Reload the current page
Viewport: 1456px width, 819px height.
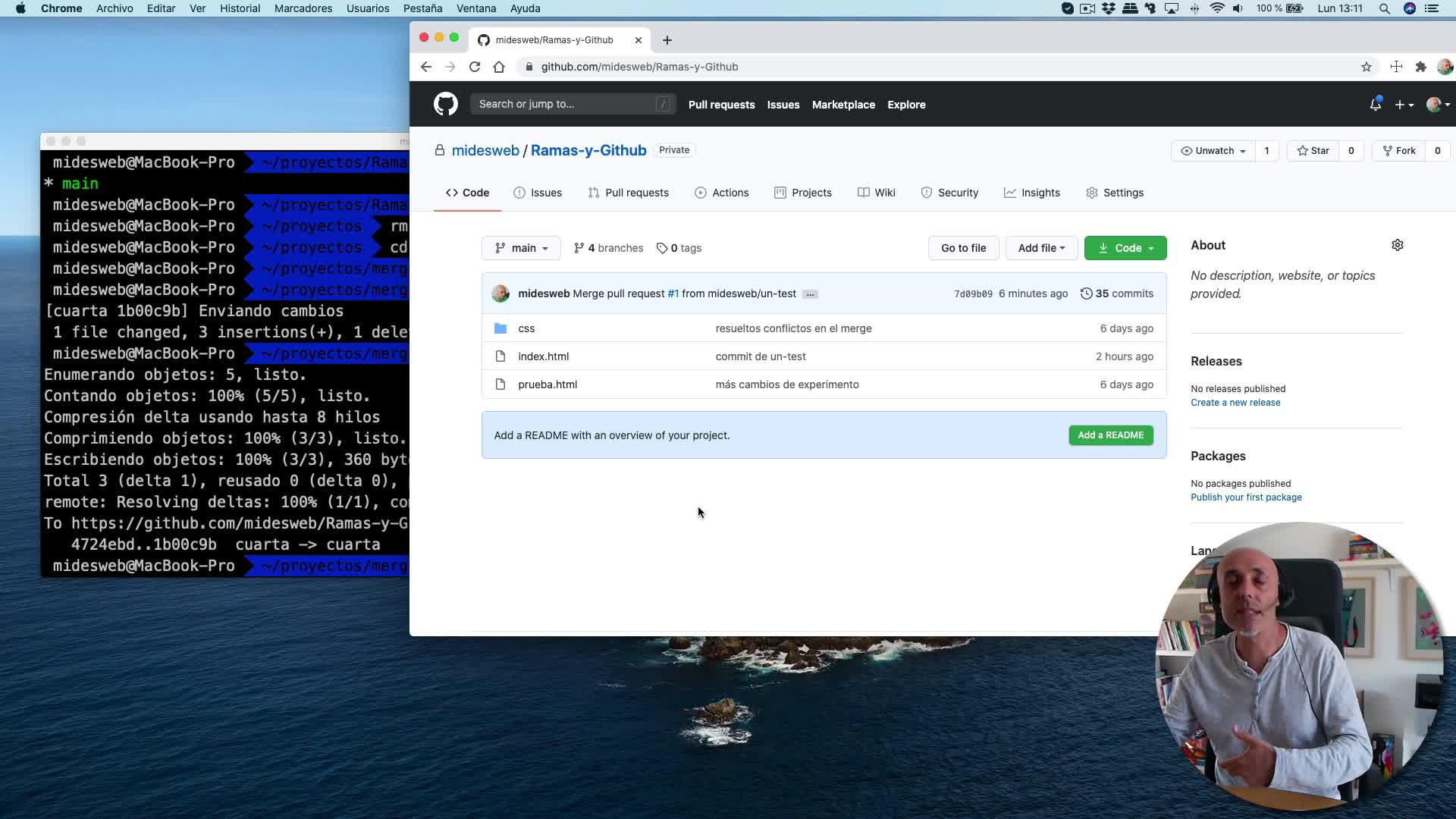coord(475,67)
